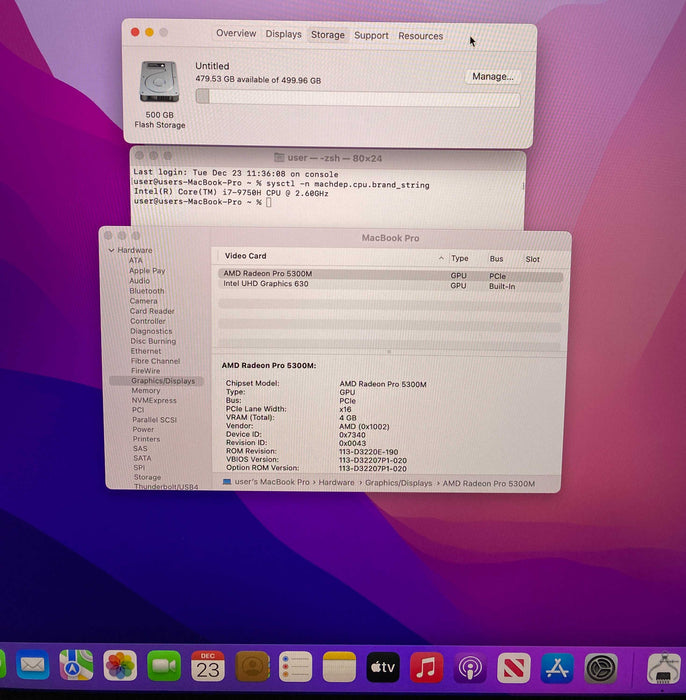Switch to the Displays tab
The image size is (686, 700).
(x=283, y=34)
